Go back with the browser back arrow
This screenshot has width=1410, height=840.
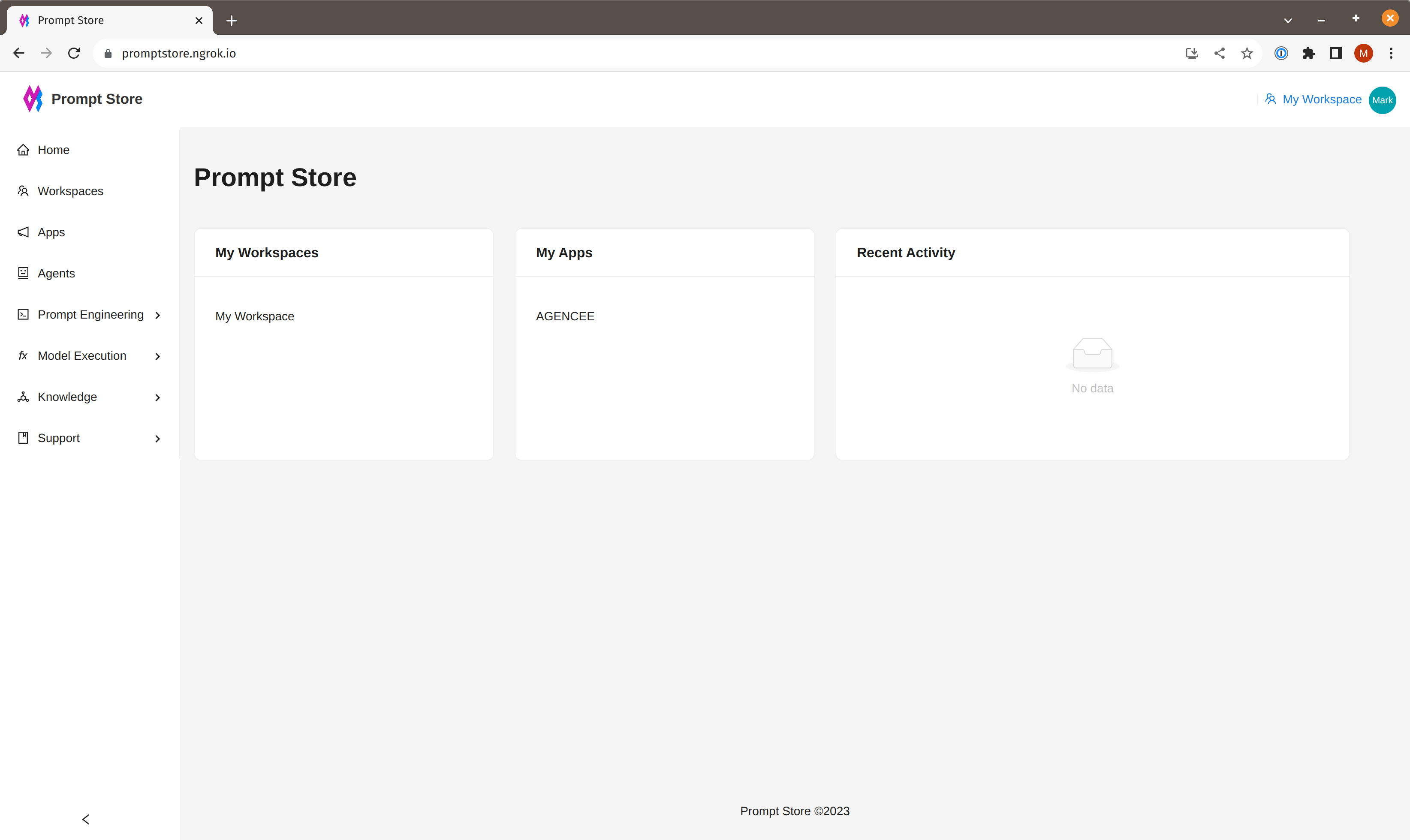coord(19,53)
